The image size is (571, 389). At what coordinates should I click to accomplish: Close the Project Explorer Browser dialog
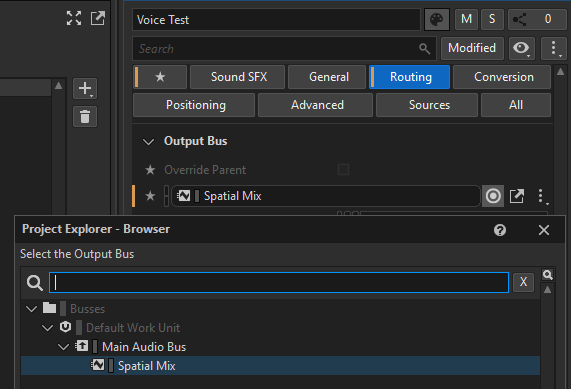coord(544,230)
